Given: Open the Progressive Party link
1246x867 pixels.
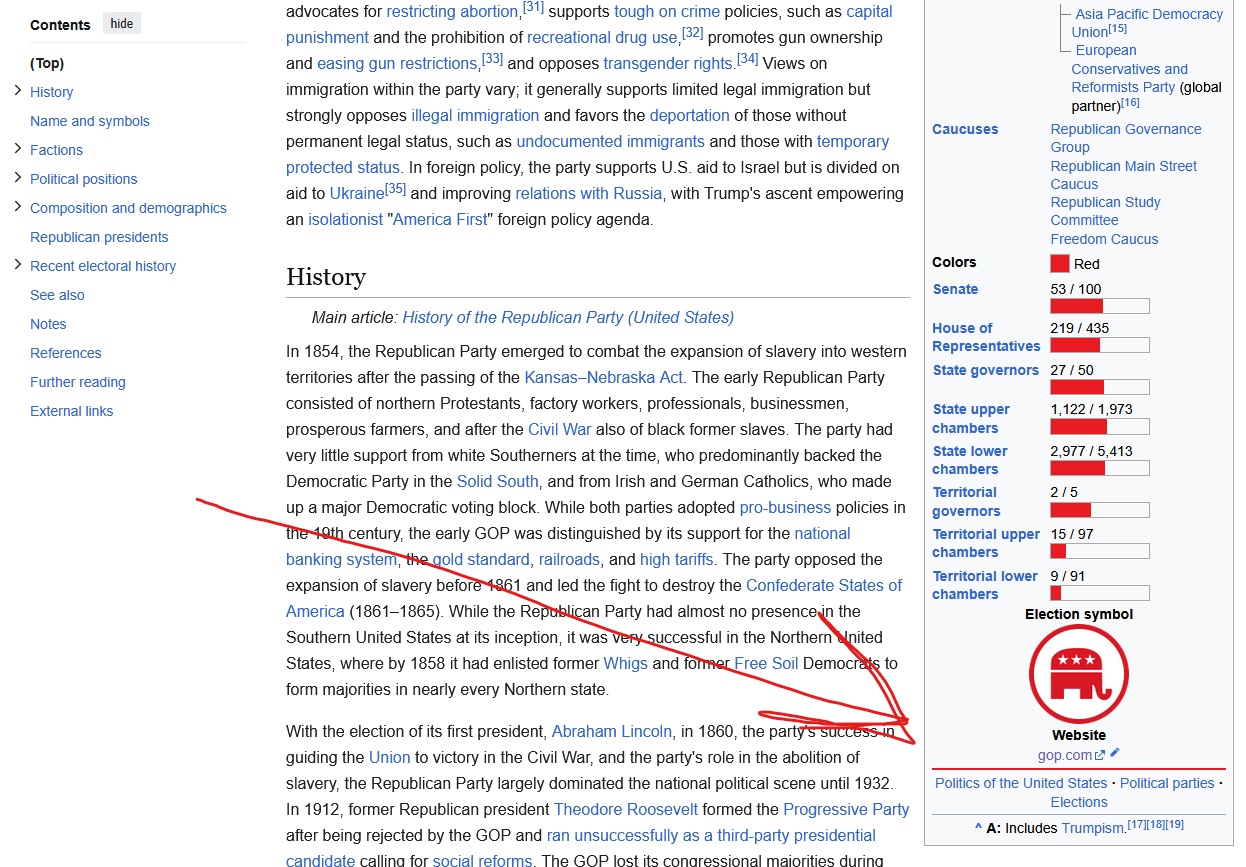Looking at the screenshot, I should click(846, 809).
